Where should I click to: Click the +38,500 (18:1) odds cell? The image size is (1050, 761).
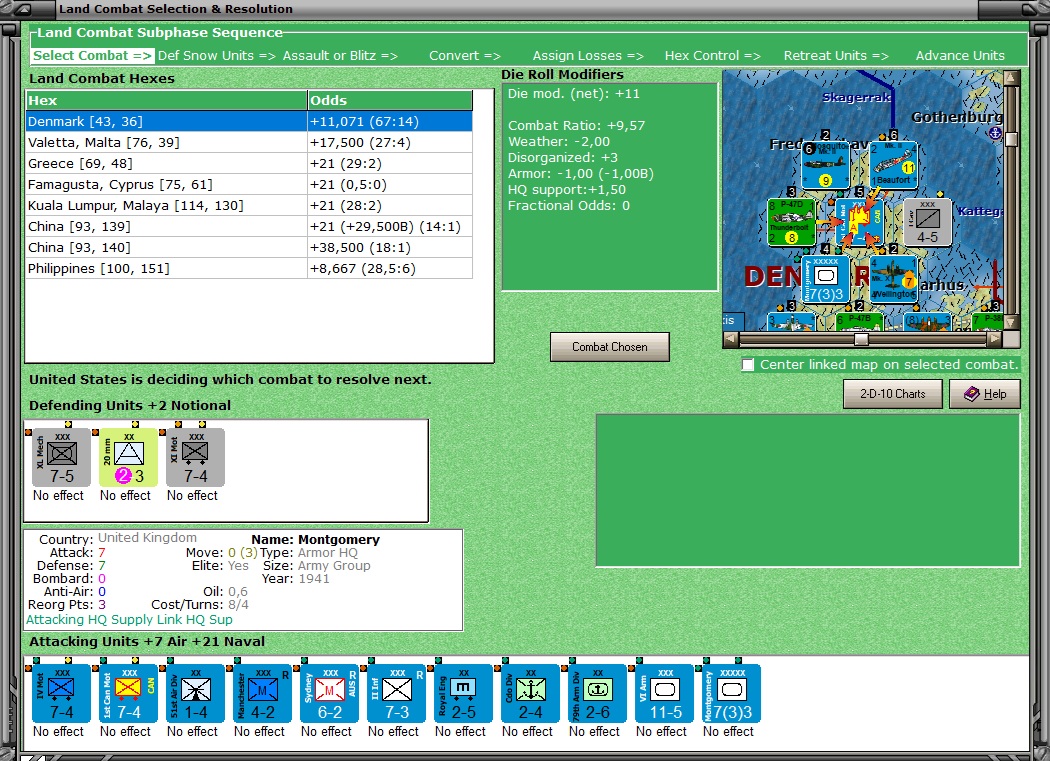point(390,248)
